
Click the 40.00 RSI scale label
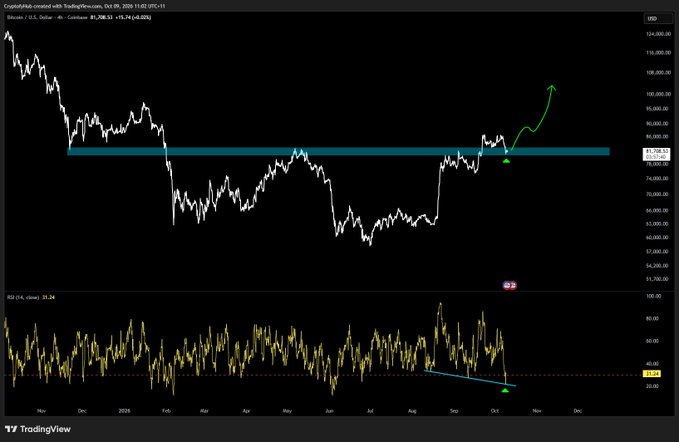coord(653,364)
